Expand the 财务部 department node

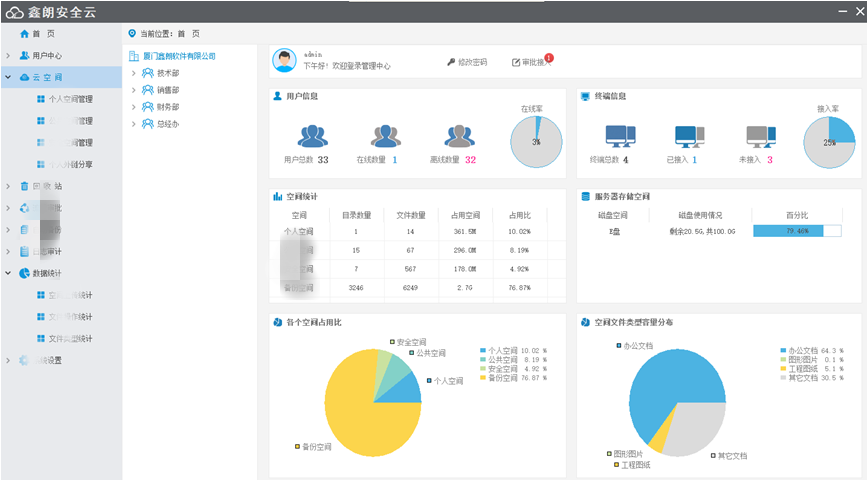pos(134,107)
